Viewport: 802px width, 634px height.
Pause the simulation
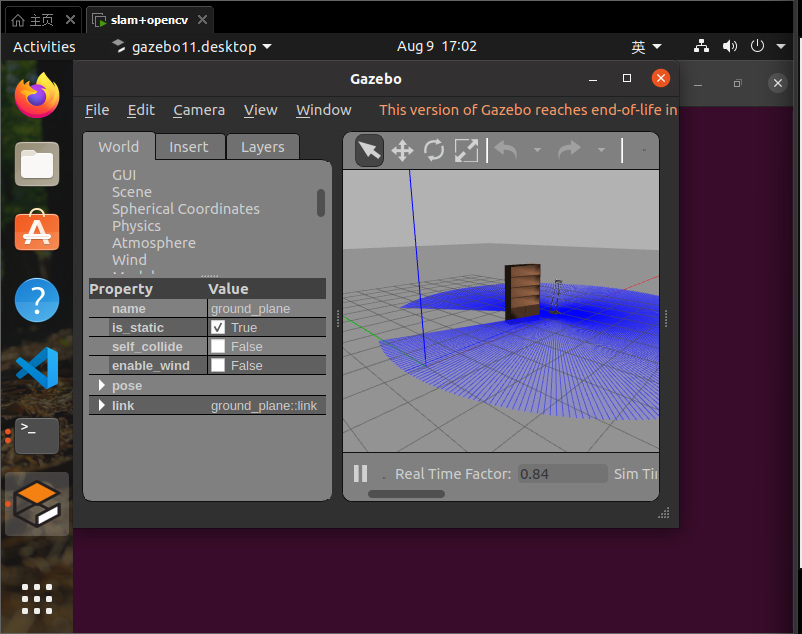361,473
